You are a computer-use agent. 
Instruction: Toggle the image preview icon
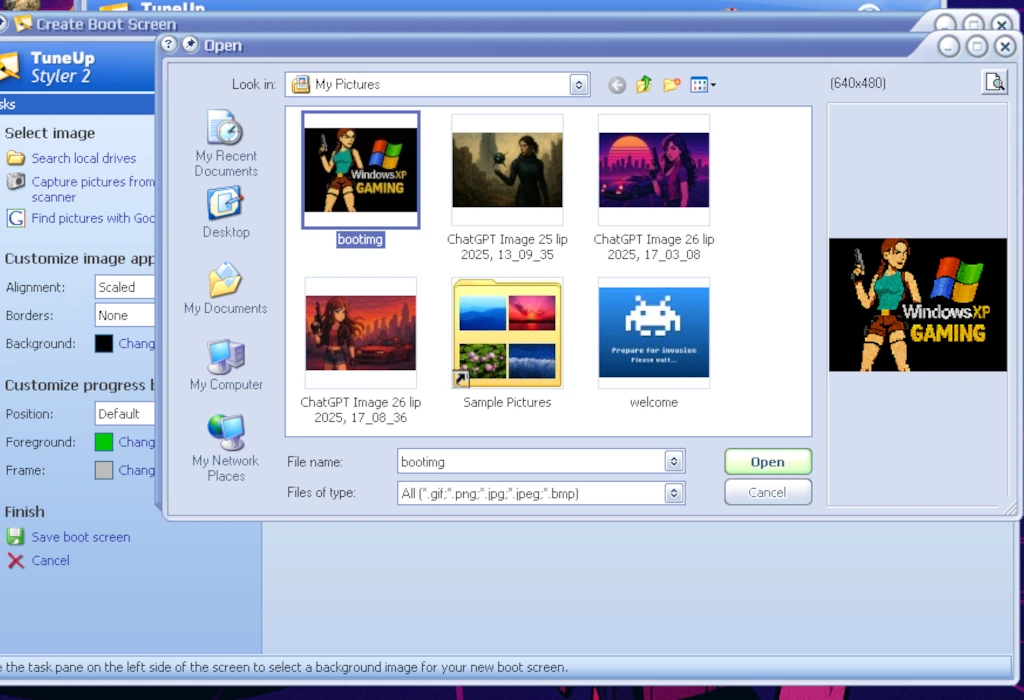click(x=995, y=82)
